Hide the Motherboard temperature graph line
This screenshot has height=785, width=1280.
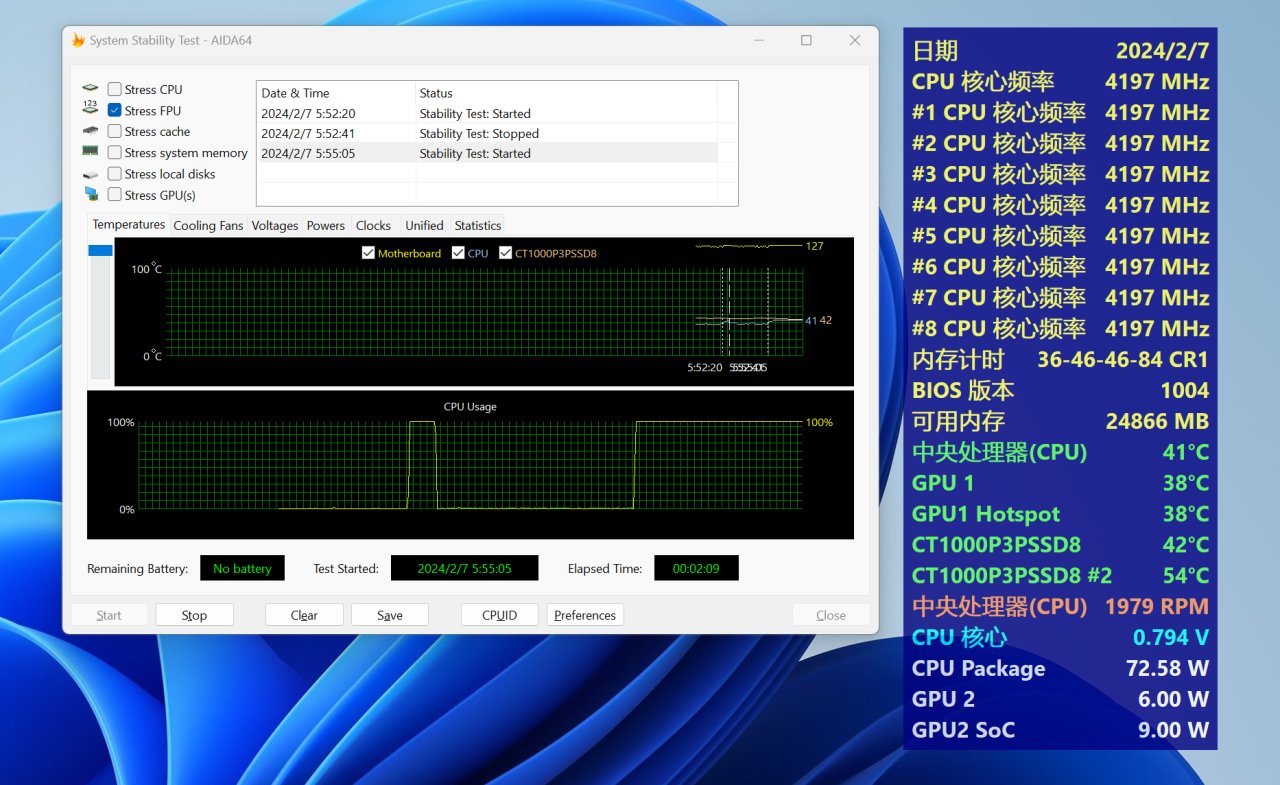368,253
